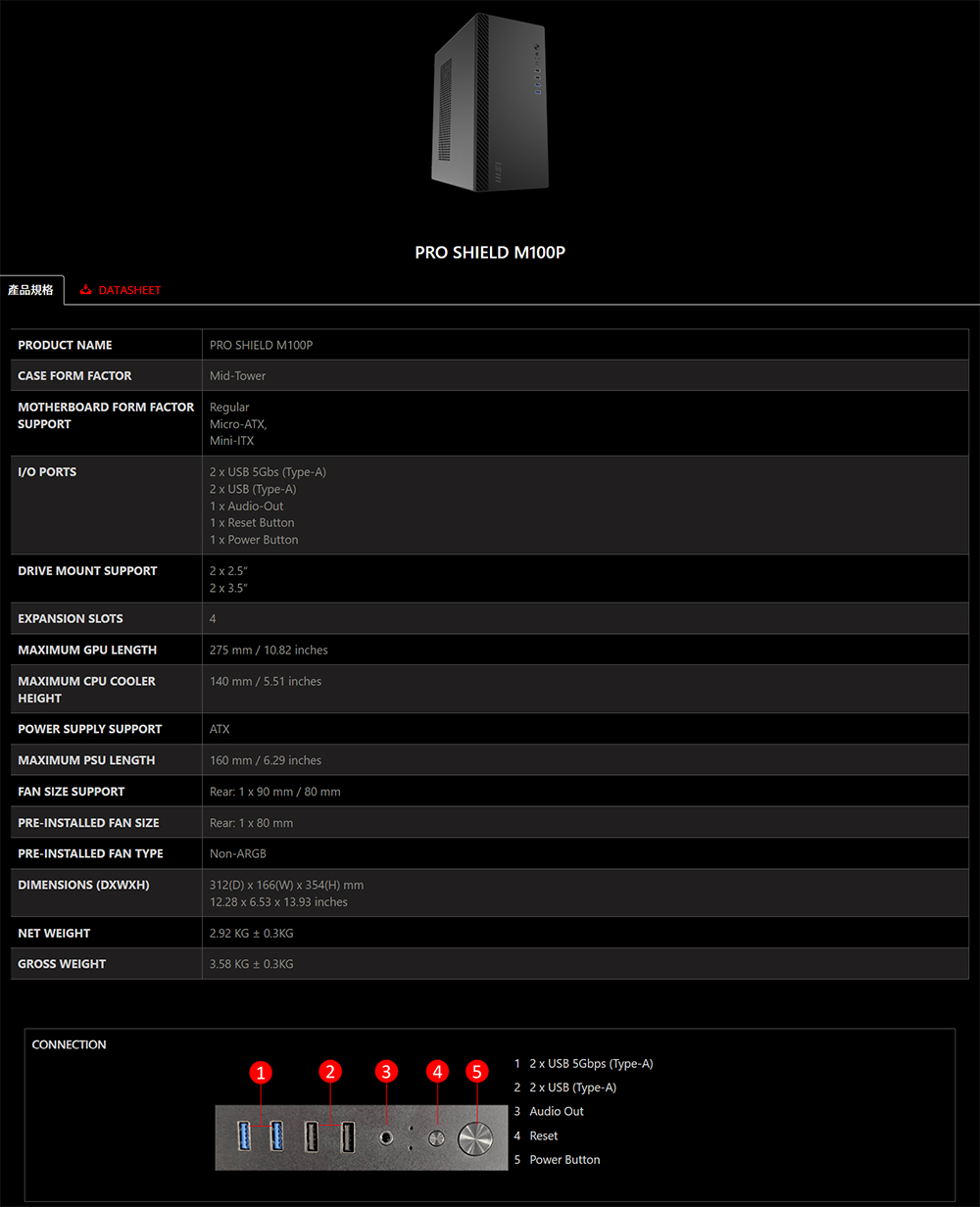Click the round power button image

[x=477, y=1139]
